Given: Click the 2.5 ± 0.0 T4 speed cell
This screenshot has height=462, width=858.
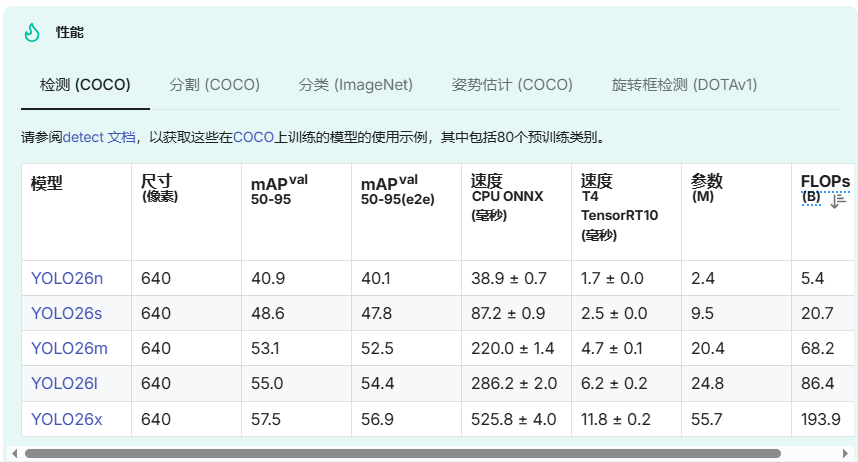Looking at the screenshot, I should click(627, 313).
